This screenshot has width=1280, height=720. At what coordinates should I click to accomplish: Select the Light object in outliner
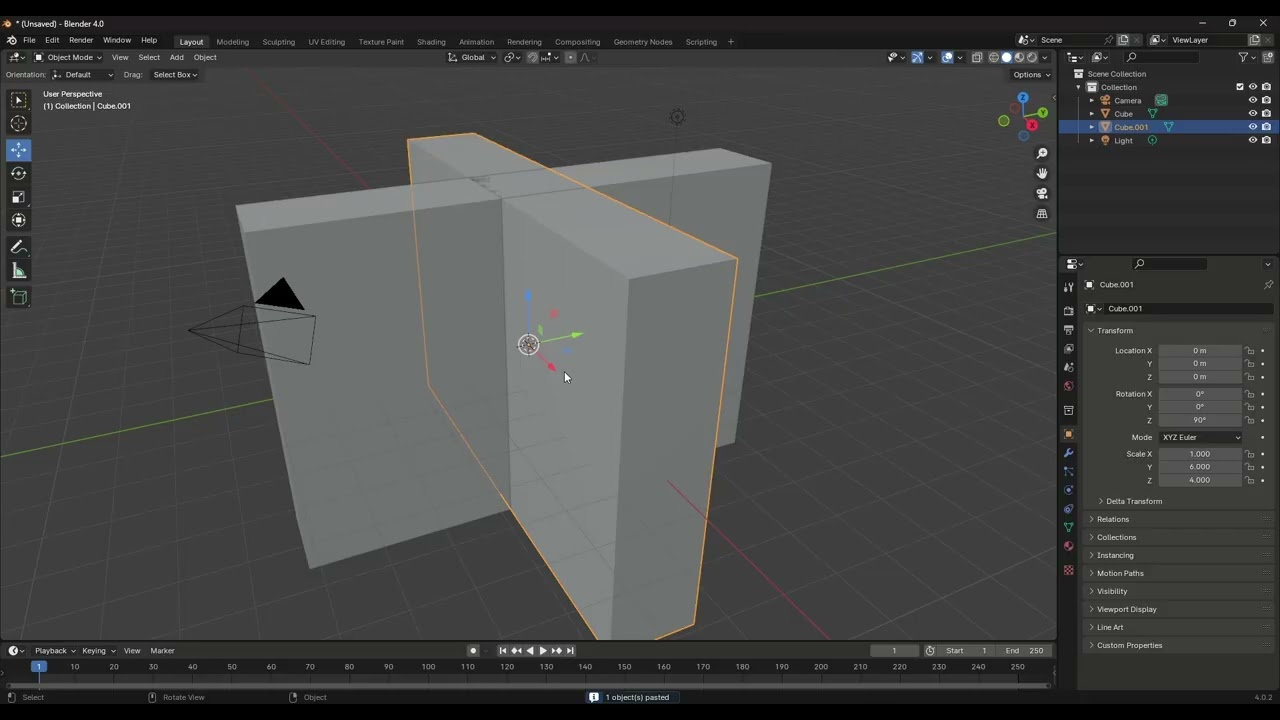pos(1123,141)
